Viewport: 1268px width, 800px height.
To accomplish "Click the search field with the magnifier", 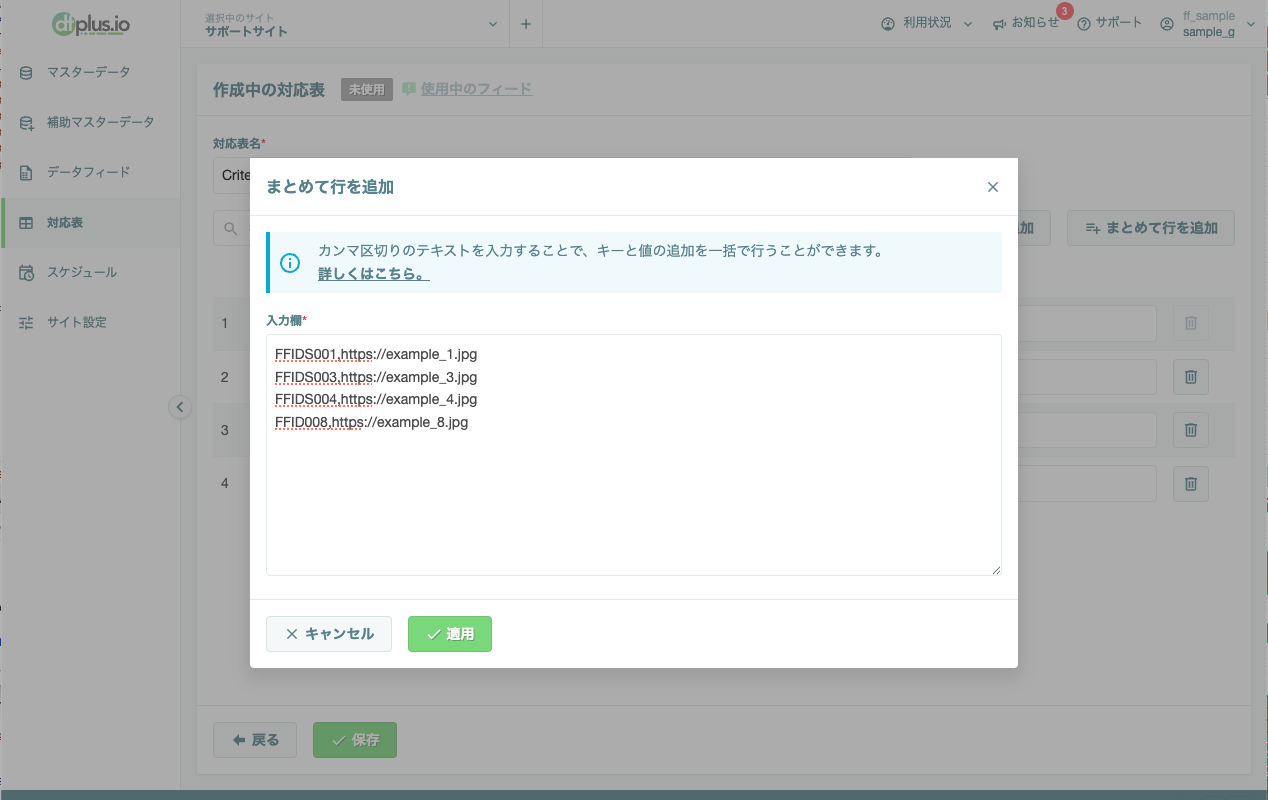I will pyautogui.click(x=232, y=228).
